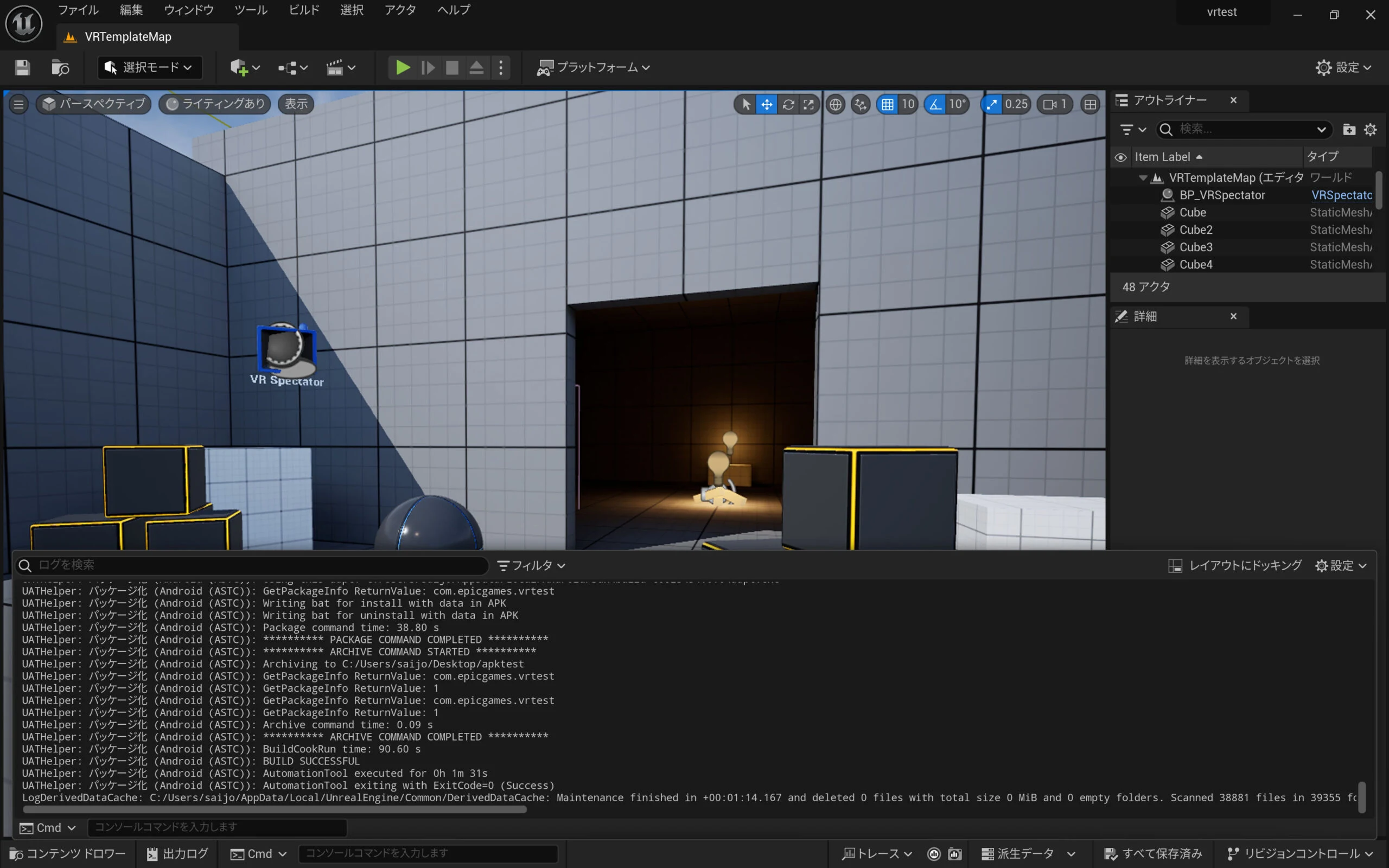Click the viewport layout maximize icon
The image size is (1389, 868).
[x=1089, y=105]
